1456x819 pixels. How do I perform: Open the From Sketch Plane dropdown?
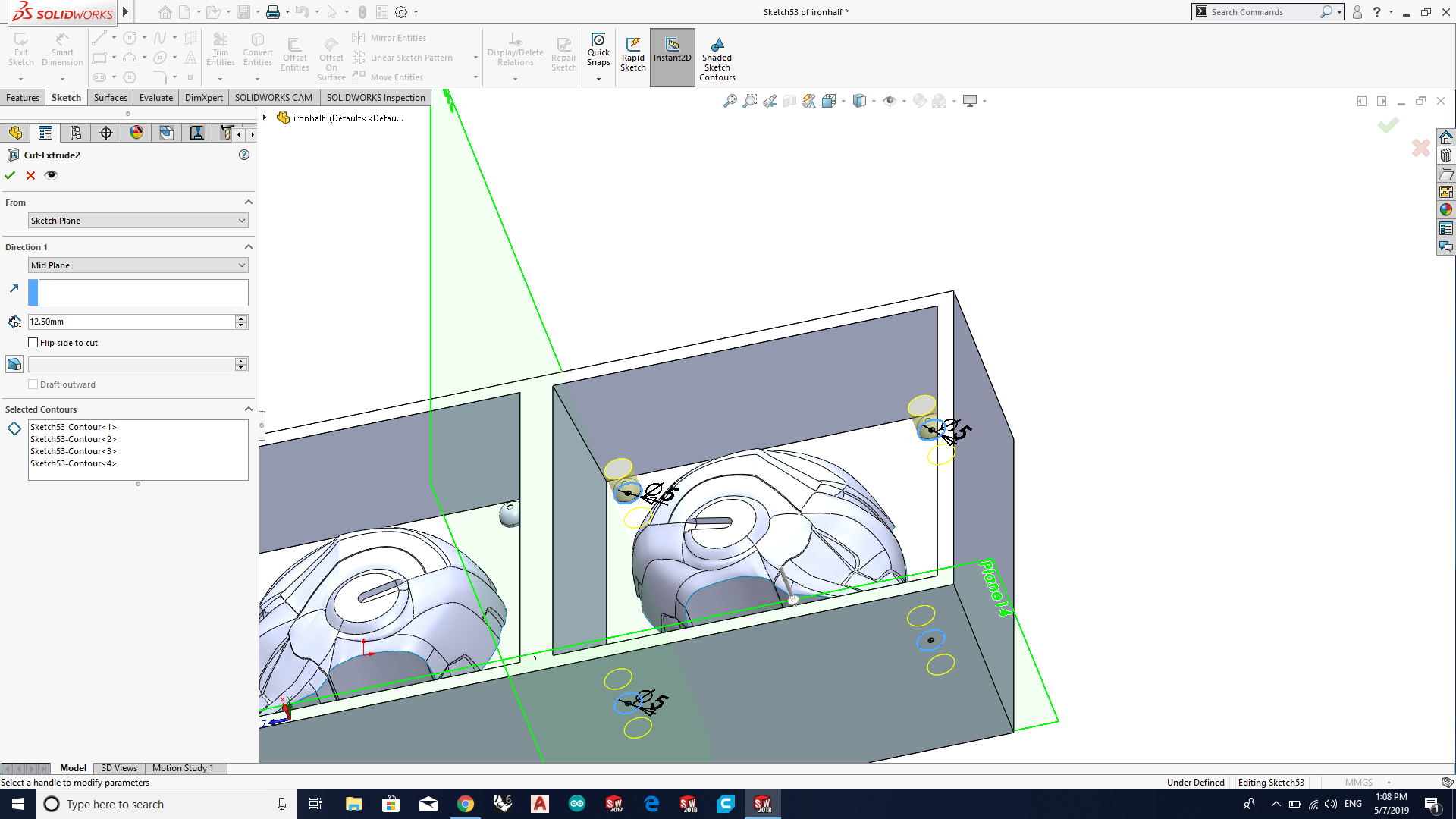pos(138,221)
